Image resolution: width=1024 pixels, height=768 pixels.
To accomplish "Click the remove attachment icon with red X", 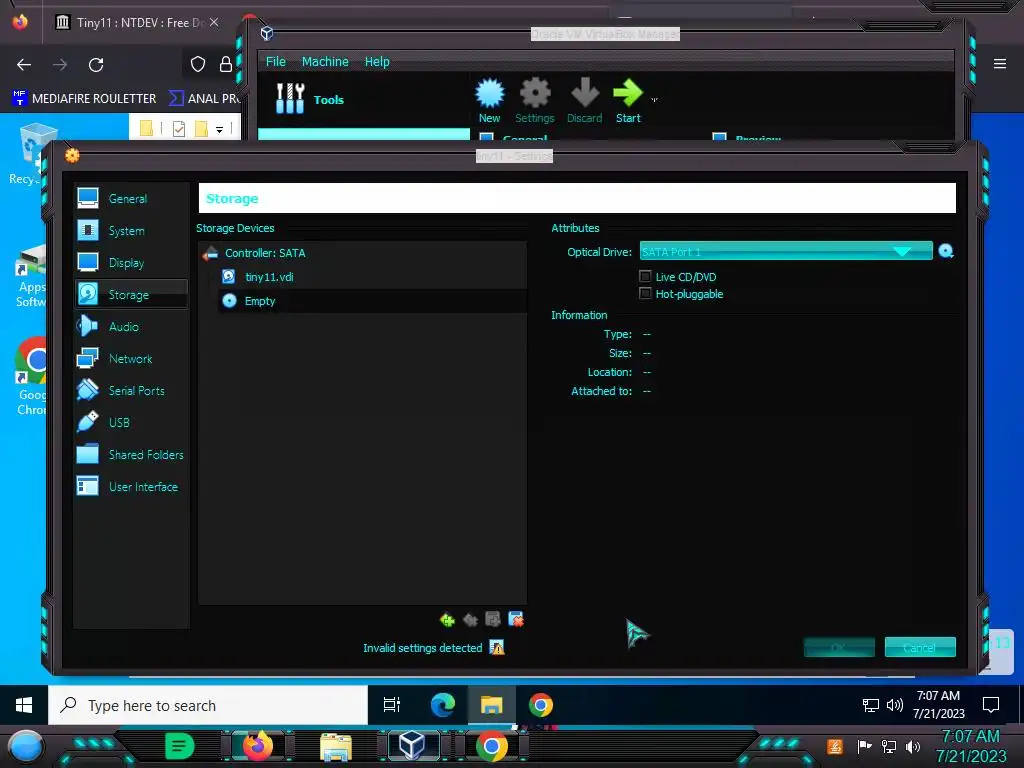I will pyautogui.click(x=516, y=620).
